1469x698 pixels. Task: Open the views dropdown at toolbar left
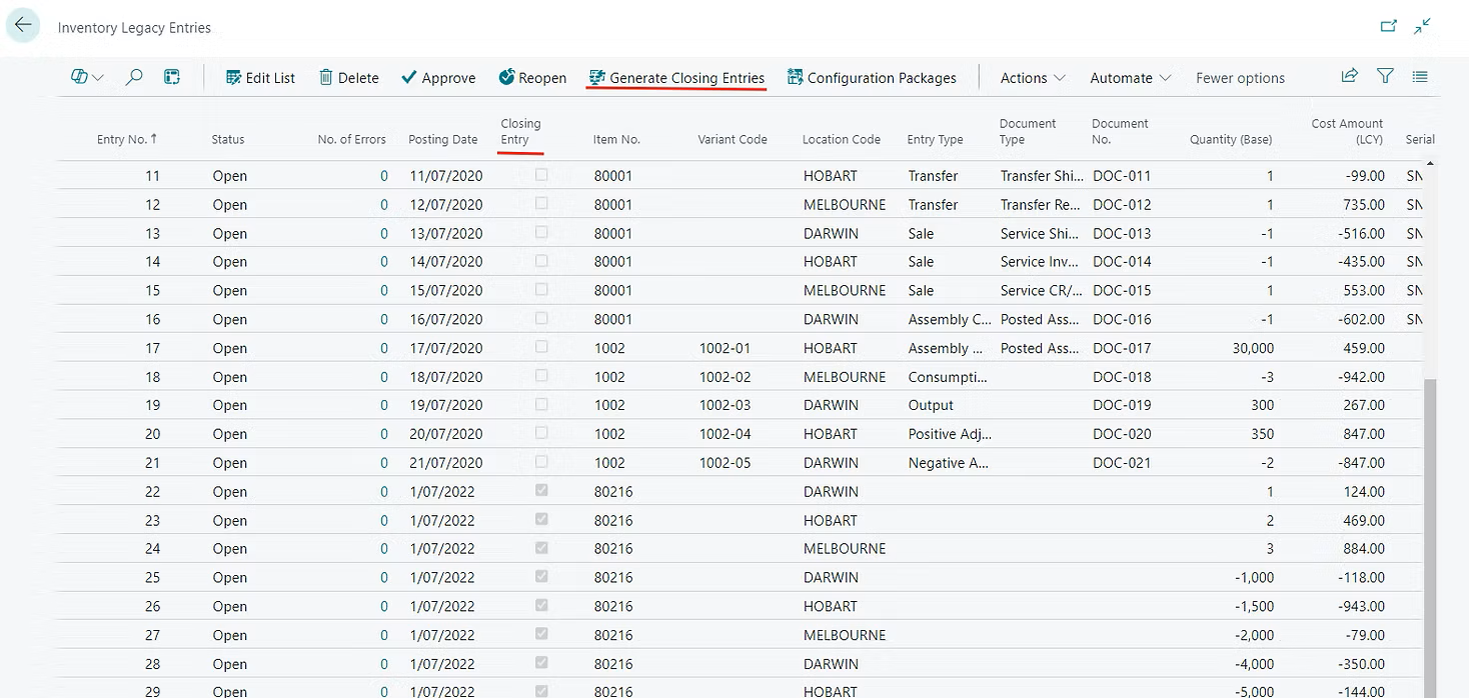pyautogui.click(x=88, y=77)
